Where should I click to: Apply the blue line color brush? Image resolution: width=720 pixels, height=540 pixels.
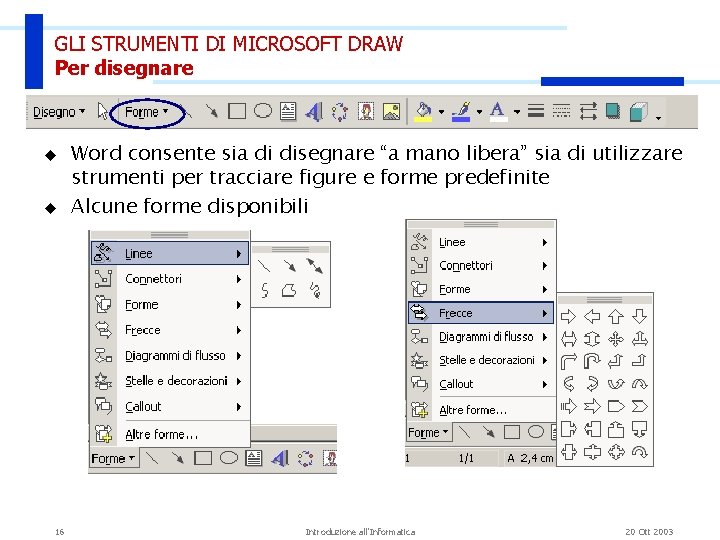[x=461, y=112]
